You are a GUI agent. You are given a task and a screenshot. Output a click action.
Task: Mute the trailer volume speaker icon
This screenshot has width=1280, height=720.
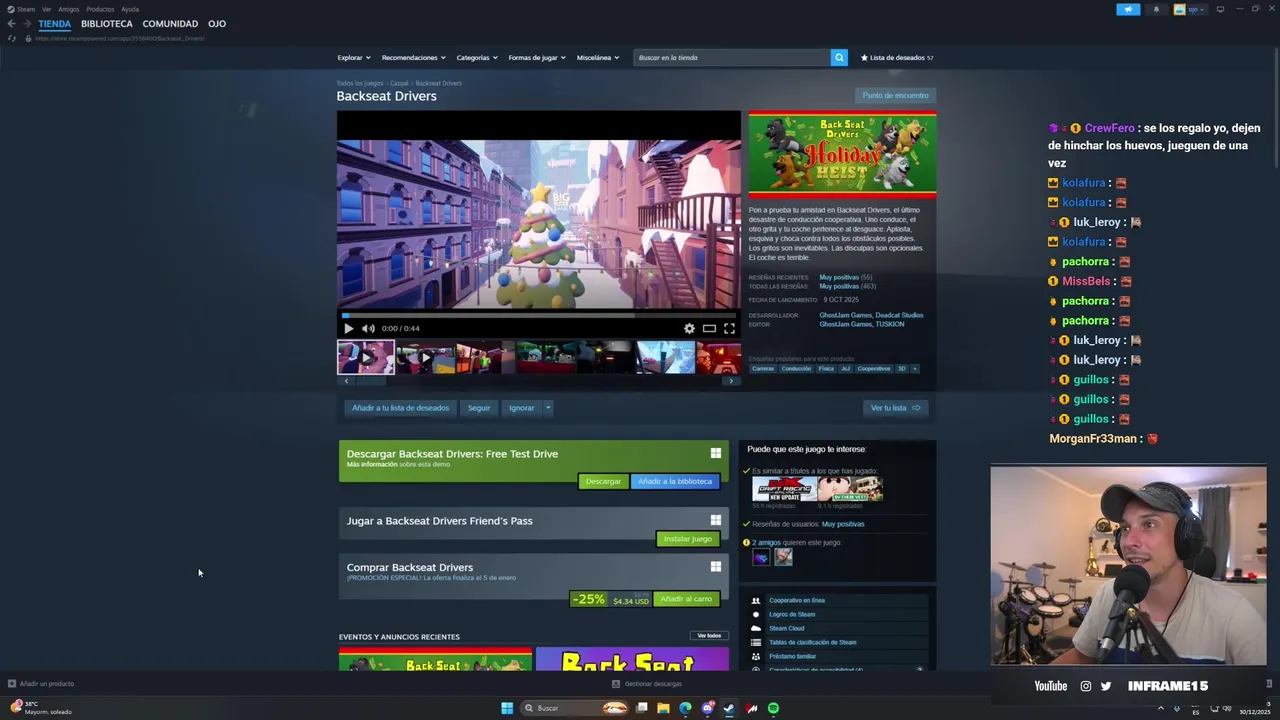(368, 328)
